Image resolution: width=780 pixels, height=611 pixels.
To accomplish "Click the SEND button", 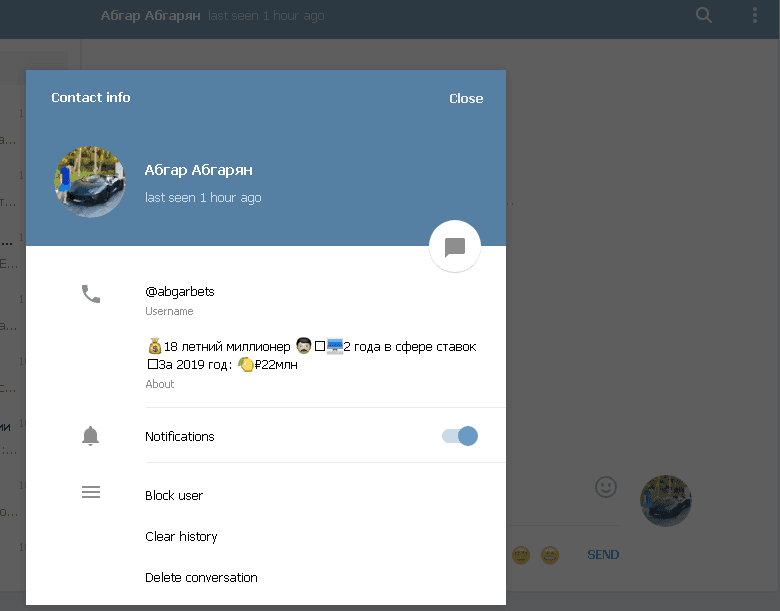I will pos(603,555).
